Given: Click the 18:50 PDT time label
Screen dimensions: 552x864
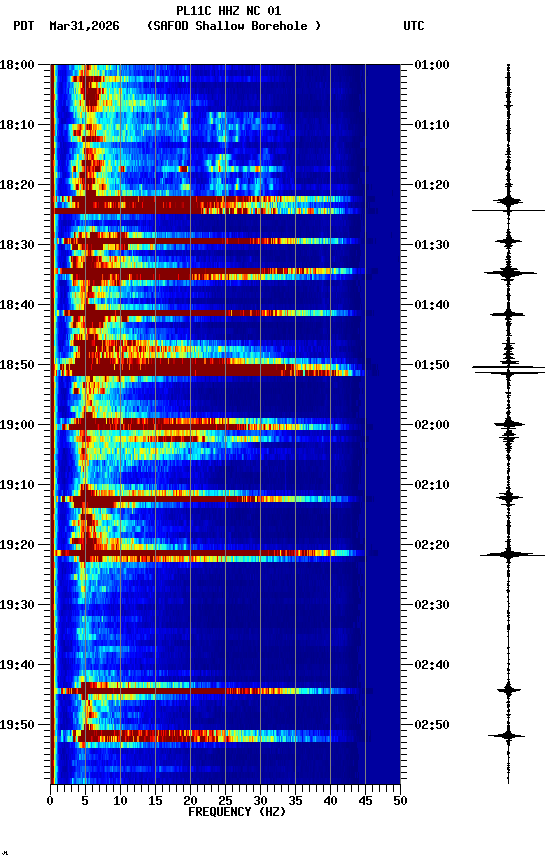Looking at the screenshot, I should click(17, 365).
